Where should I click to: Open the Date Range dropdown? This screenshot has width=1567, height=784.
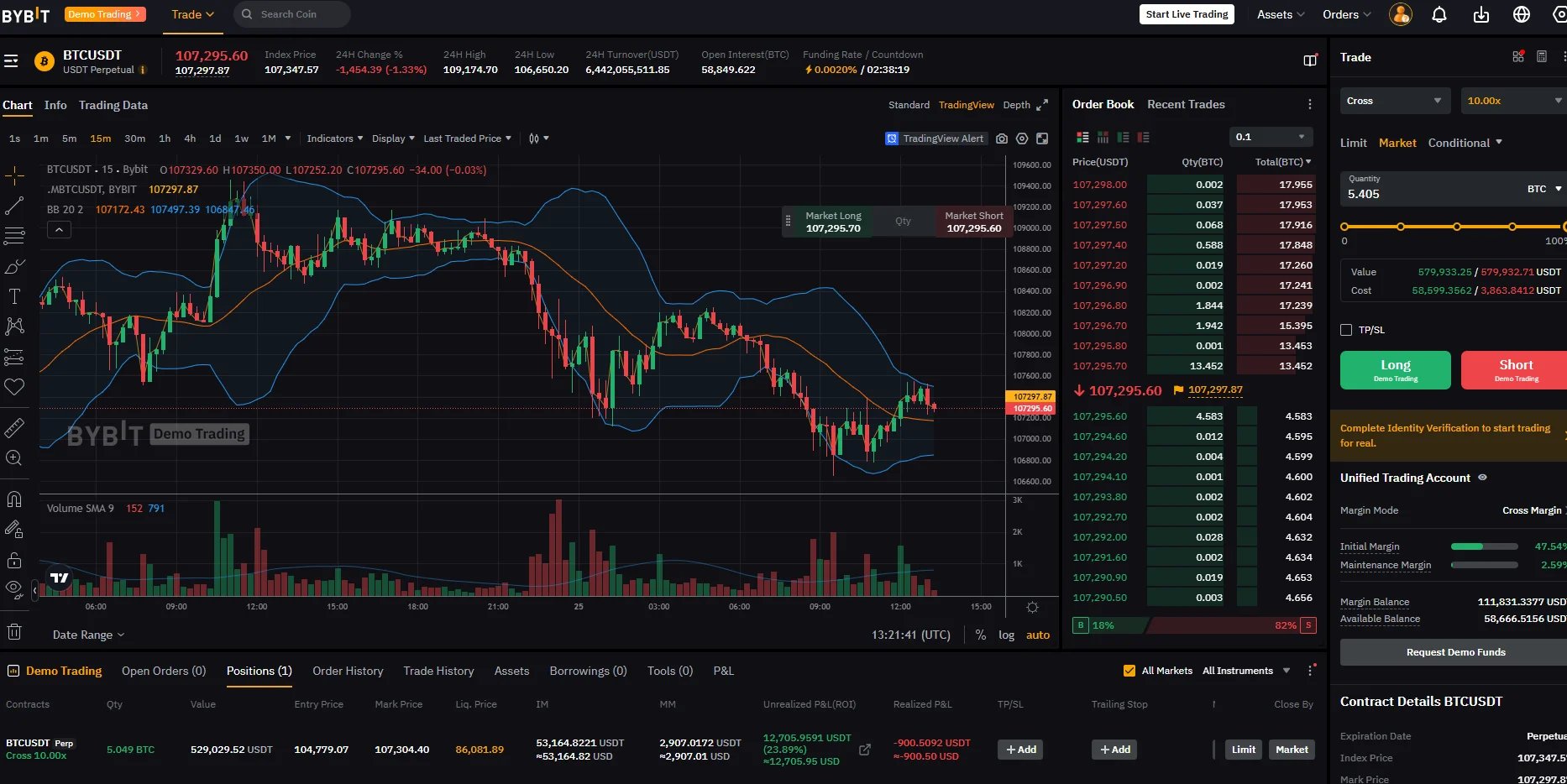pyautogui.click(x=88, y=635)
